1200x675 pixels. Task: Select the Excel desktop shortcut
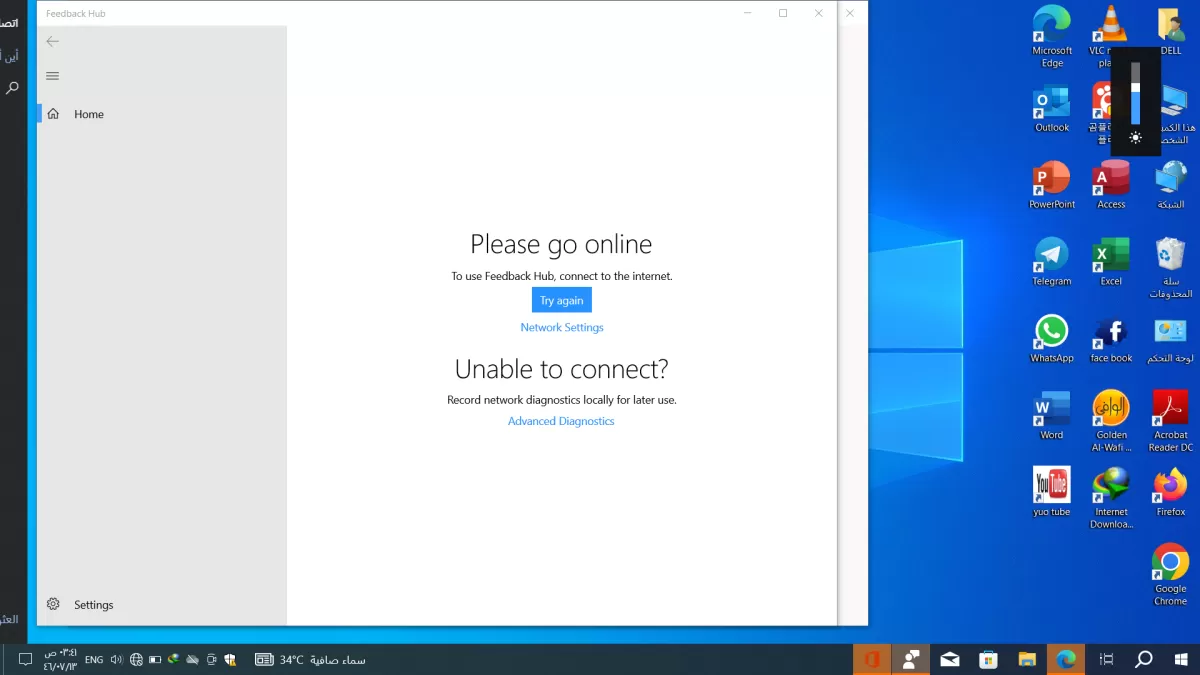pyautogui.click(x=1111, y=262)
